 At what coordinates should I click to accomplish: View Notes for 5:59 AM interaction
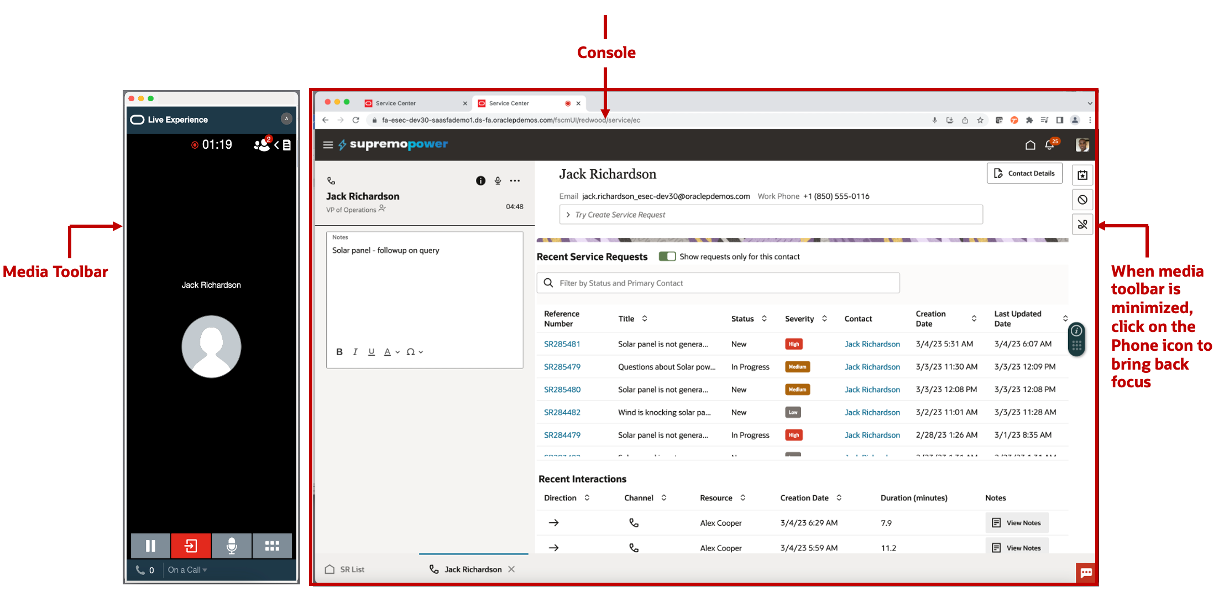1016,548
